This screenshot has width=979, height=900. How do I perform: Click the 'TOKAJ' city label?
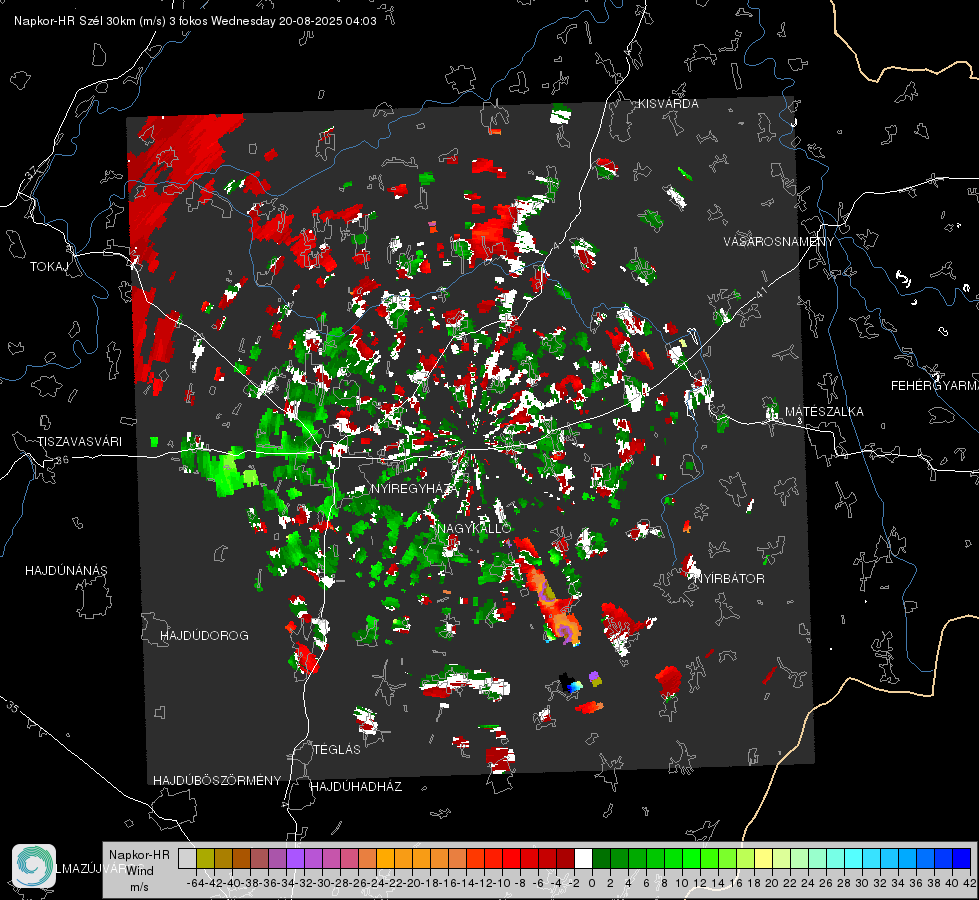pos(49,267)
